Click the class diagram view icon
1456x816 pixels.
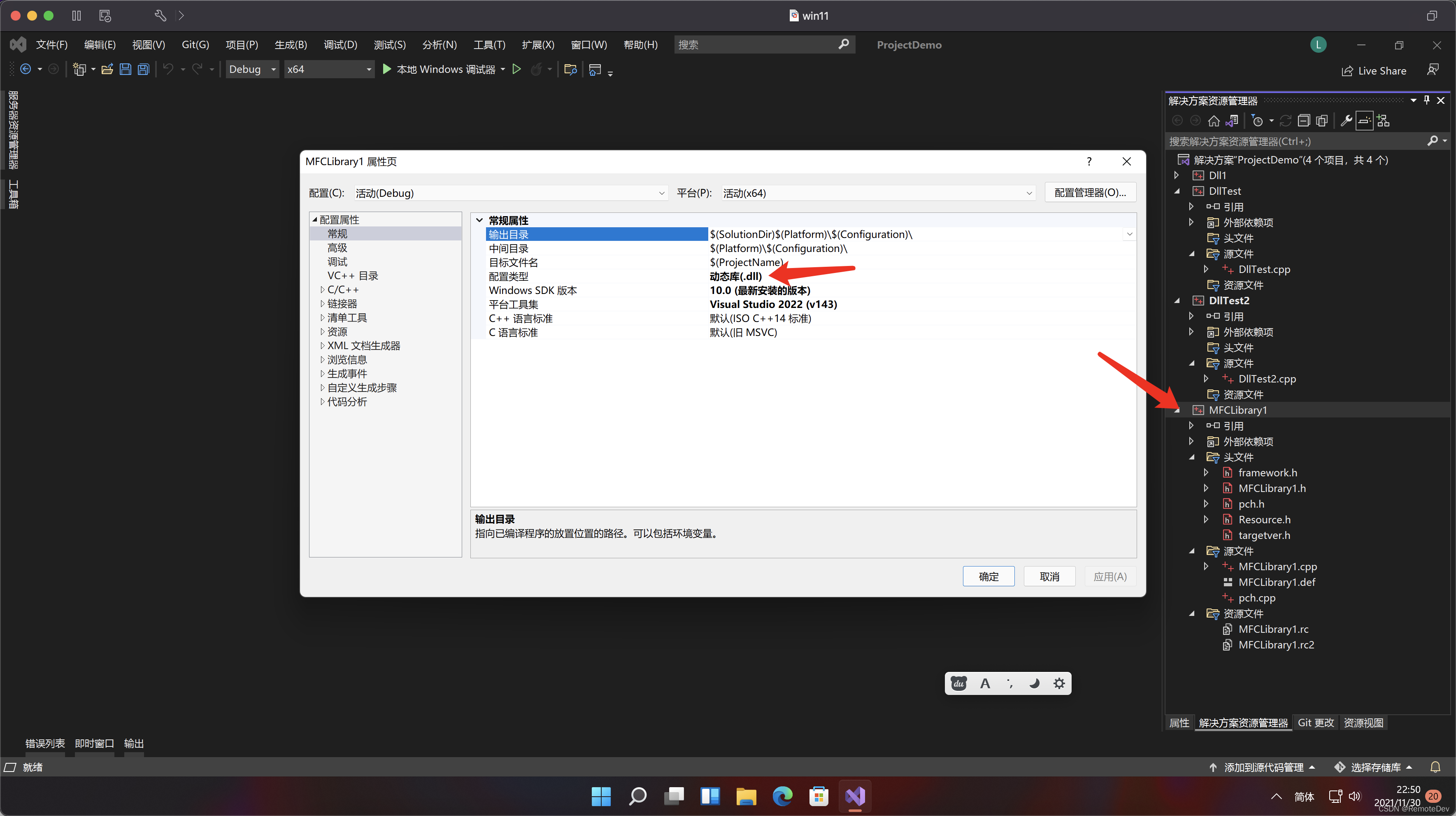(x=1382, y=121)
